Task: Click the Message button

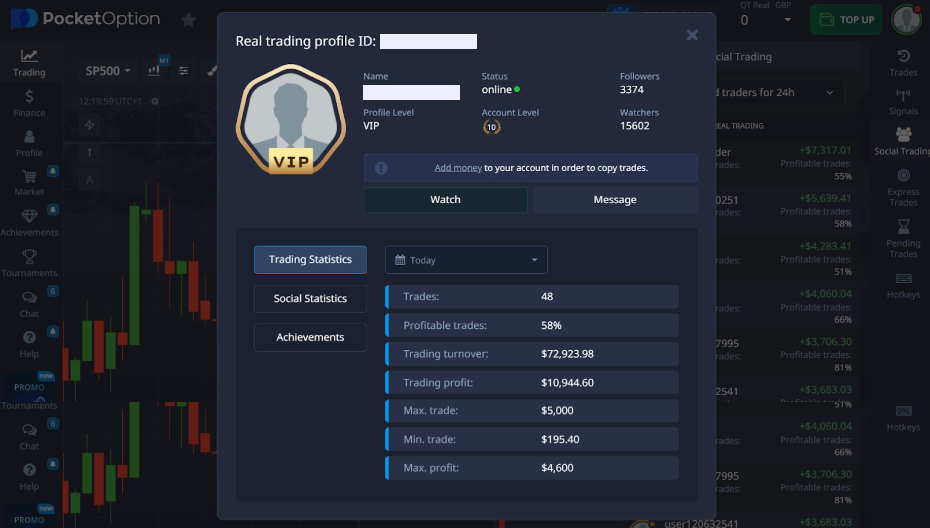Action: pos(615,199)
